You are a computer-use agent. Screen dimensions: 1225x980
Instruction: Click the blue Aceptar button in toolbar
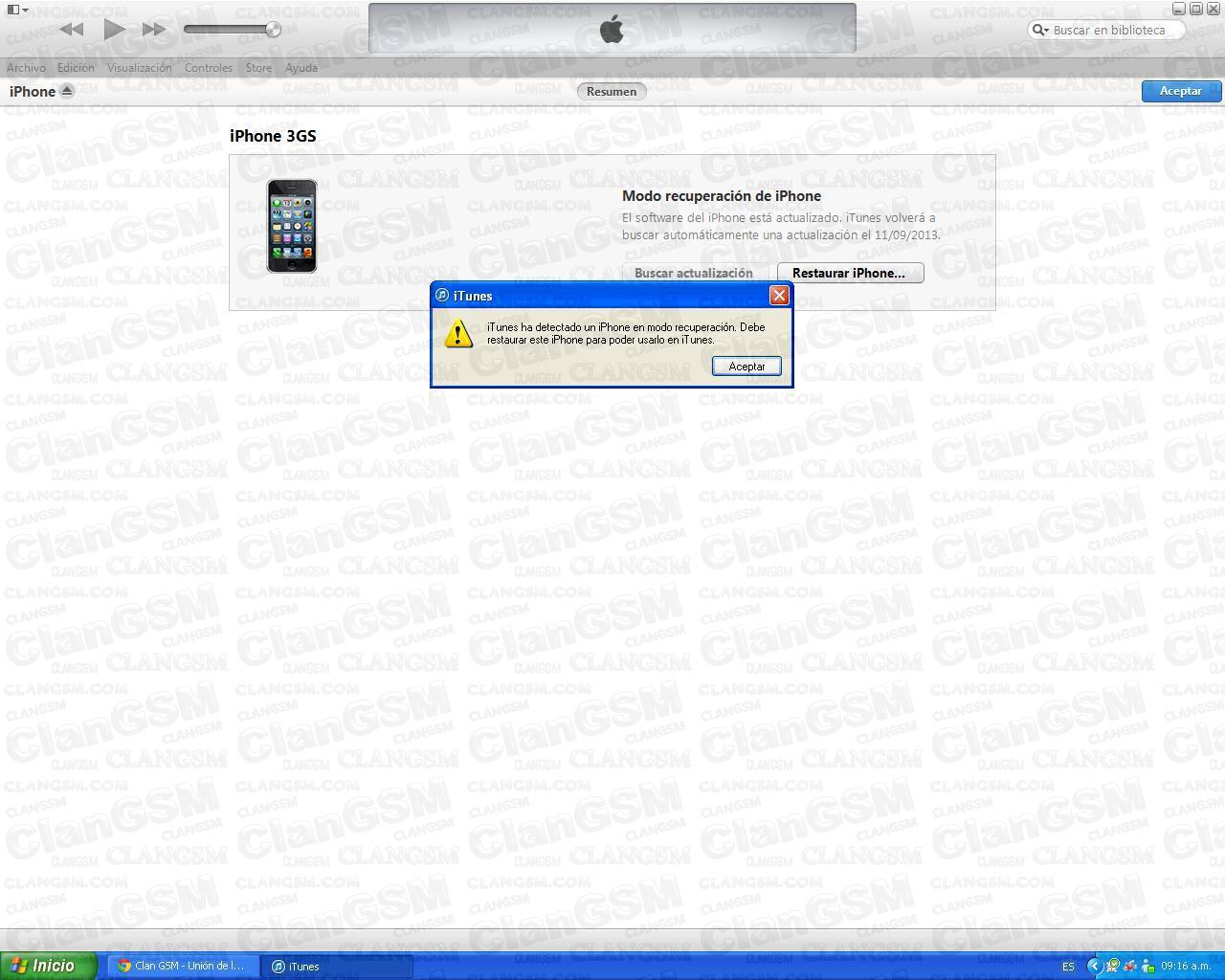(1181, 91)
